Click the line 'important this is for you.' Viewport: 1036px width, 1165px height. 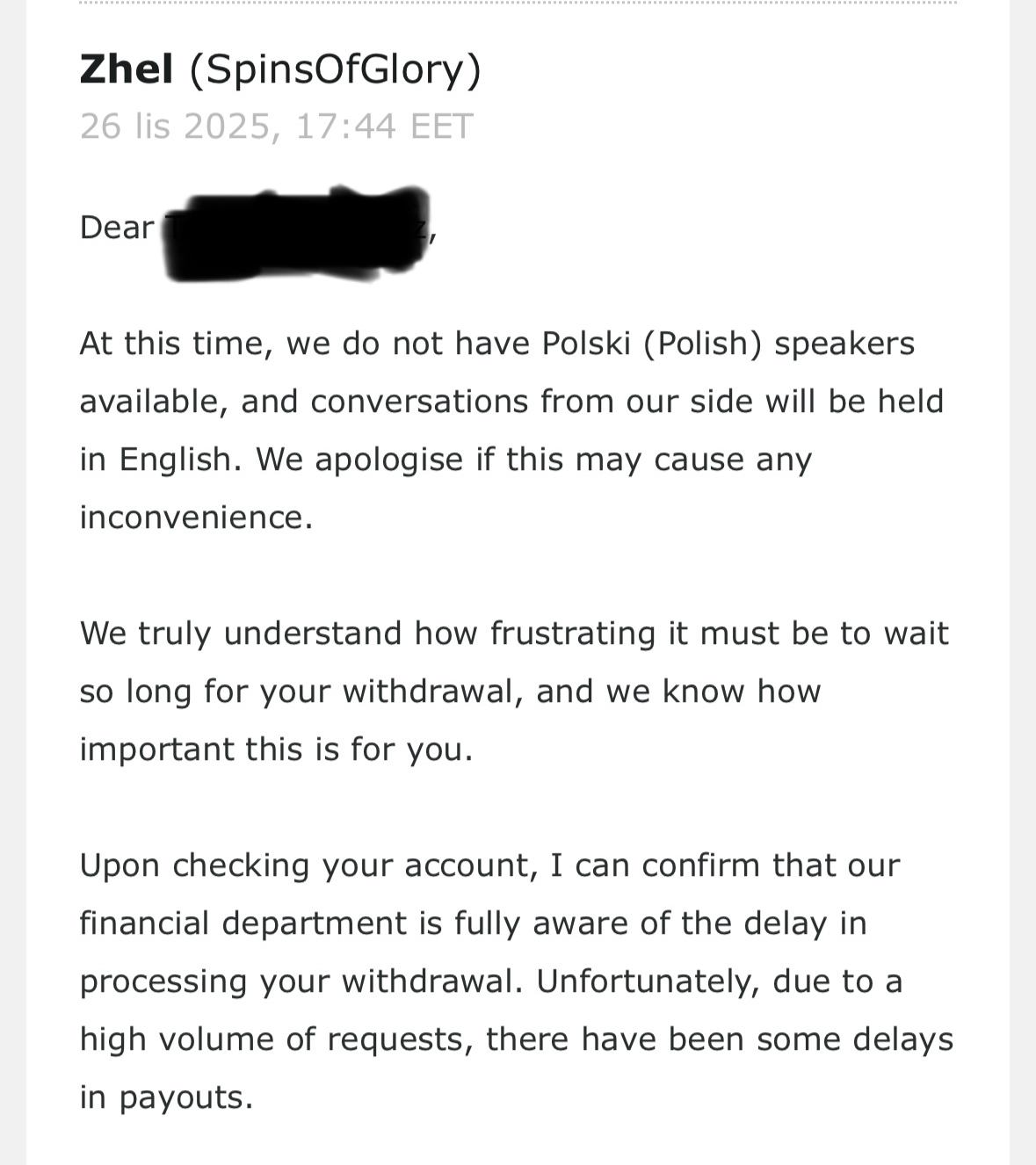(276, 749)
